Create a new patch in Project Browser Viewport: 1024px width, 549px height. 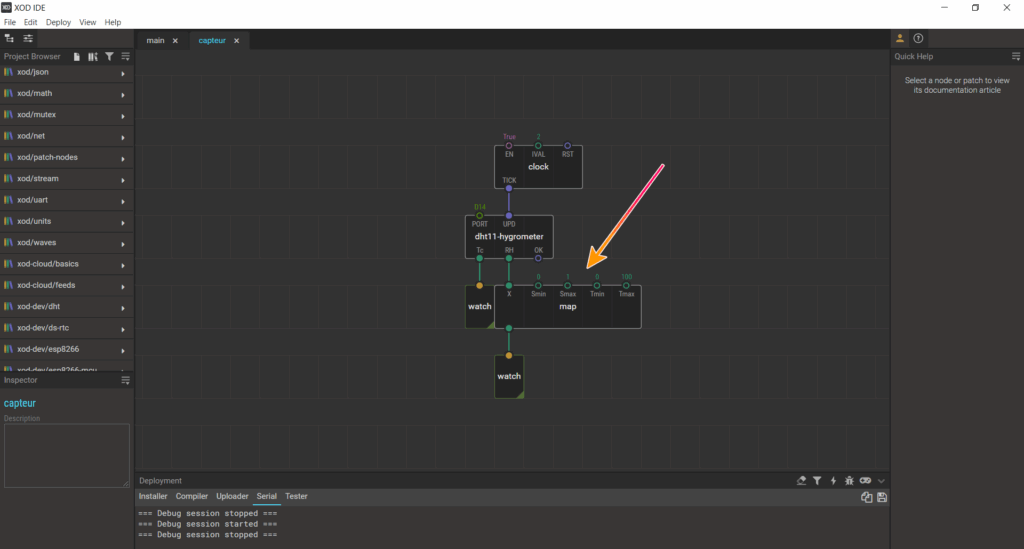click(x=76, y=57)
